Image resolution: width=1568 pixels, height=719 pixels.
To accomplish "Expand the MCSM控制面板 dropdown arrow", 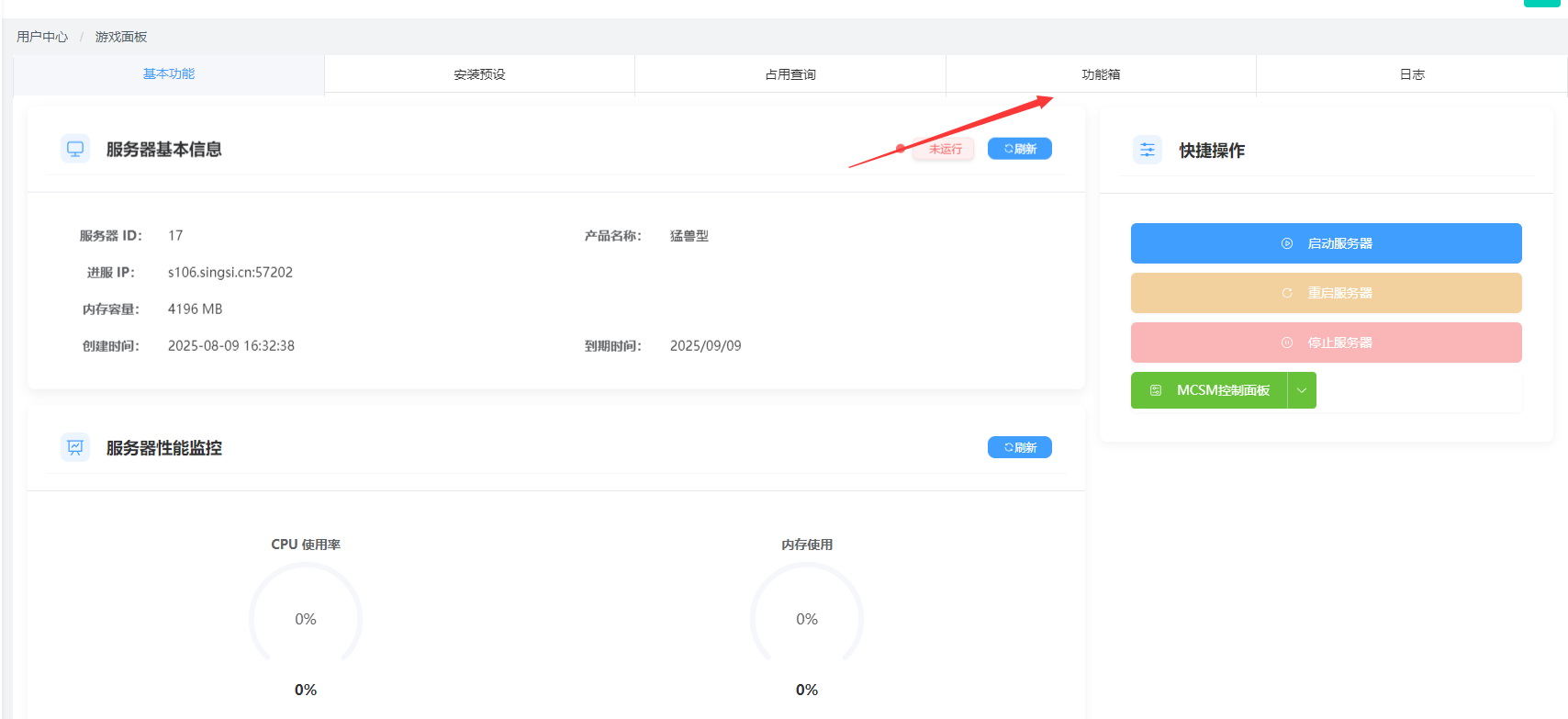I will [1302, 390].
